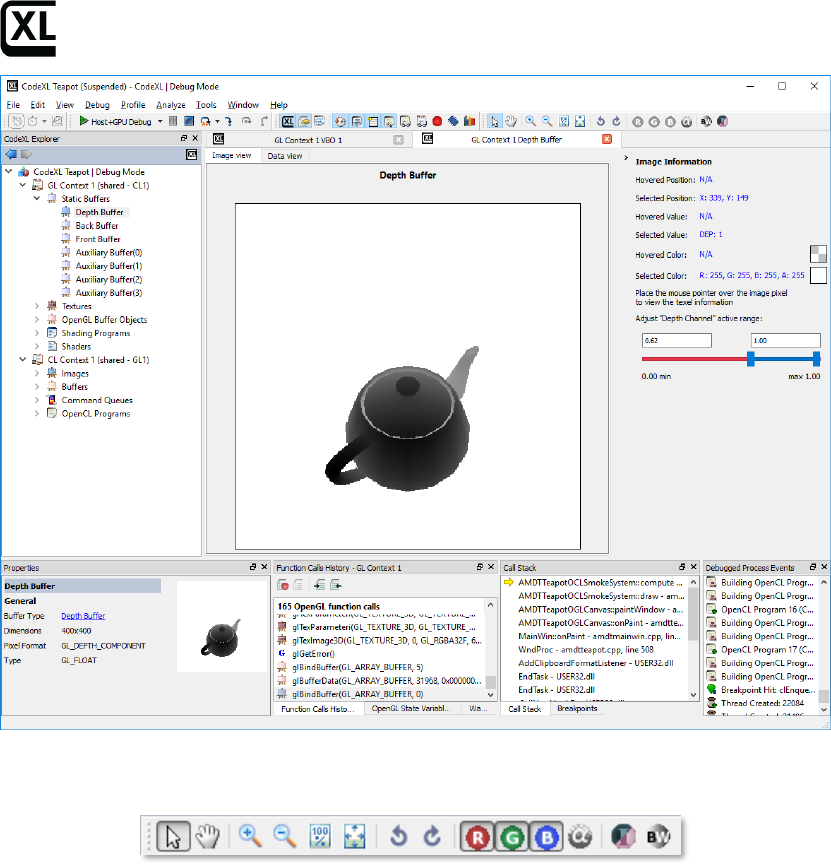This screenshot has width=831, height=867.
Task: Toggle grey R channel button in main toolbar
Action: pyautogui.click(x=637, y=122)
